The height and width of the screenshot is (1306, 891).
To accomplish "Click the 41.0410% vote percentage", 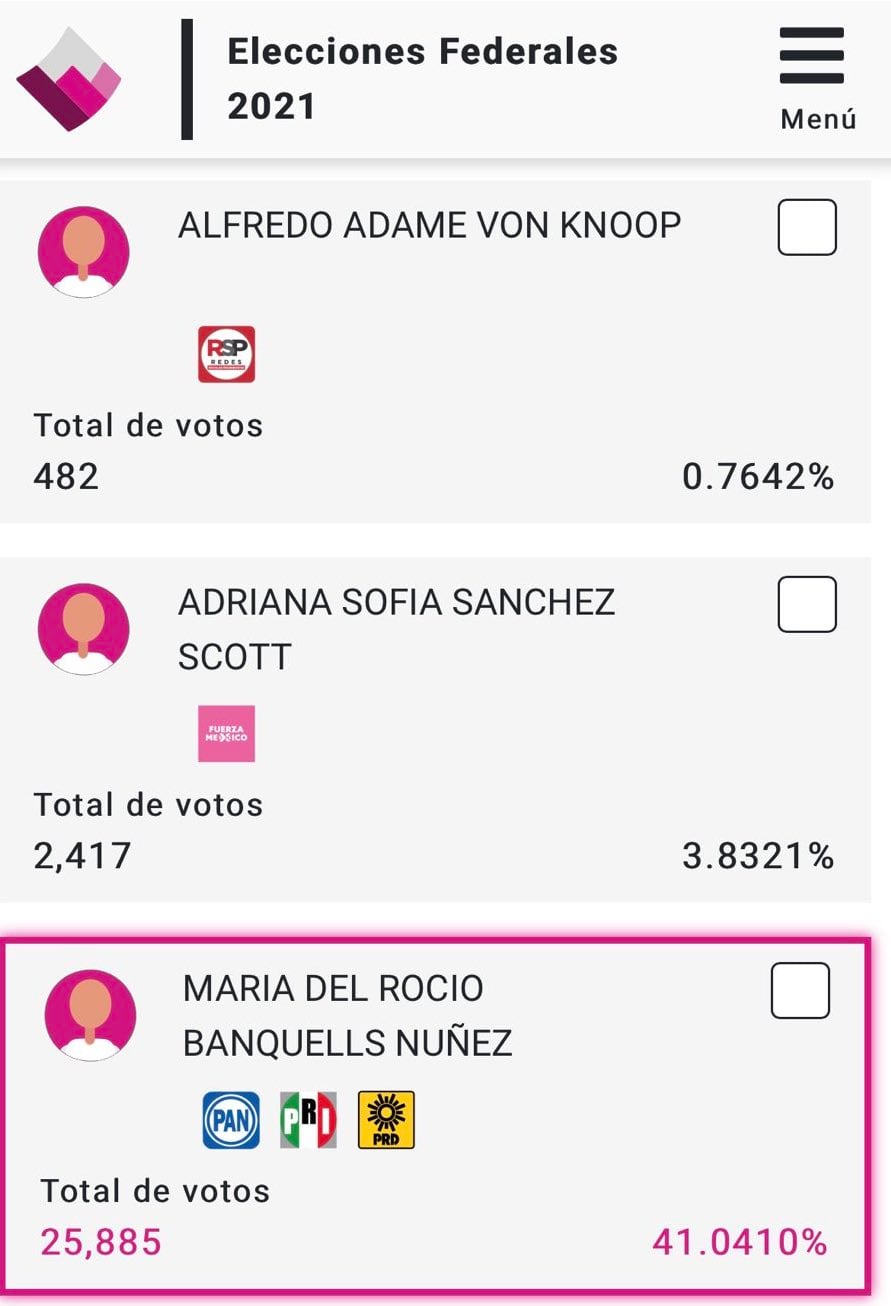I will click(x=740, y=1242).
